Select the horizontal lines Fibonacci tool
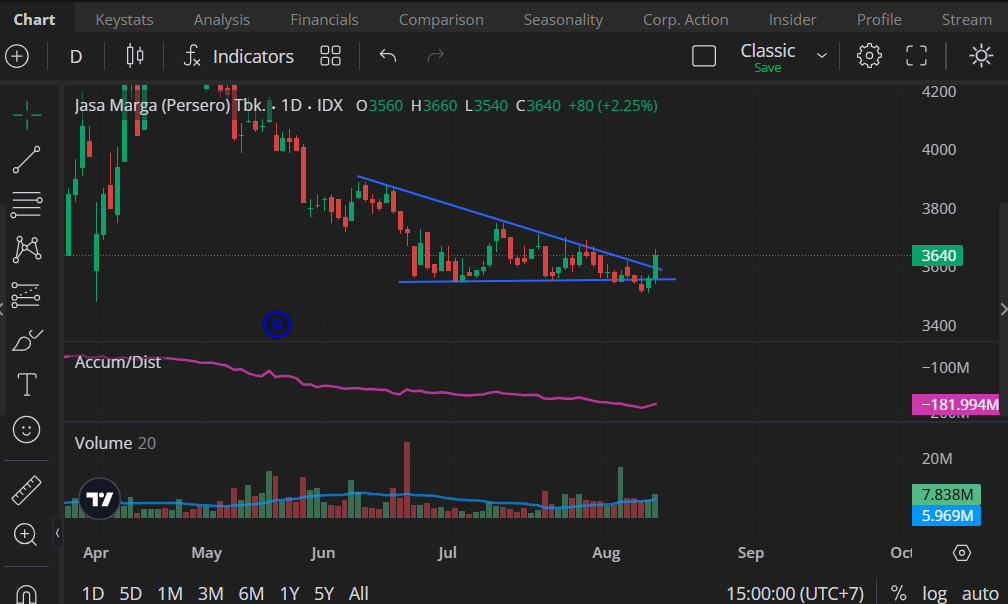Image resolution: width=1008 pixels, height=604 pixels. (x=27, y=204)
